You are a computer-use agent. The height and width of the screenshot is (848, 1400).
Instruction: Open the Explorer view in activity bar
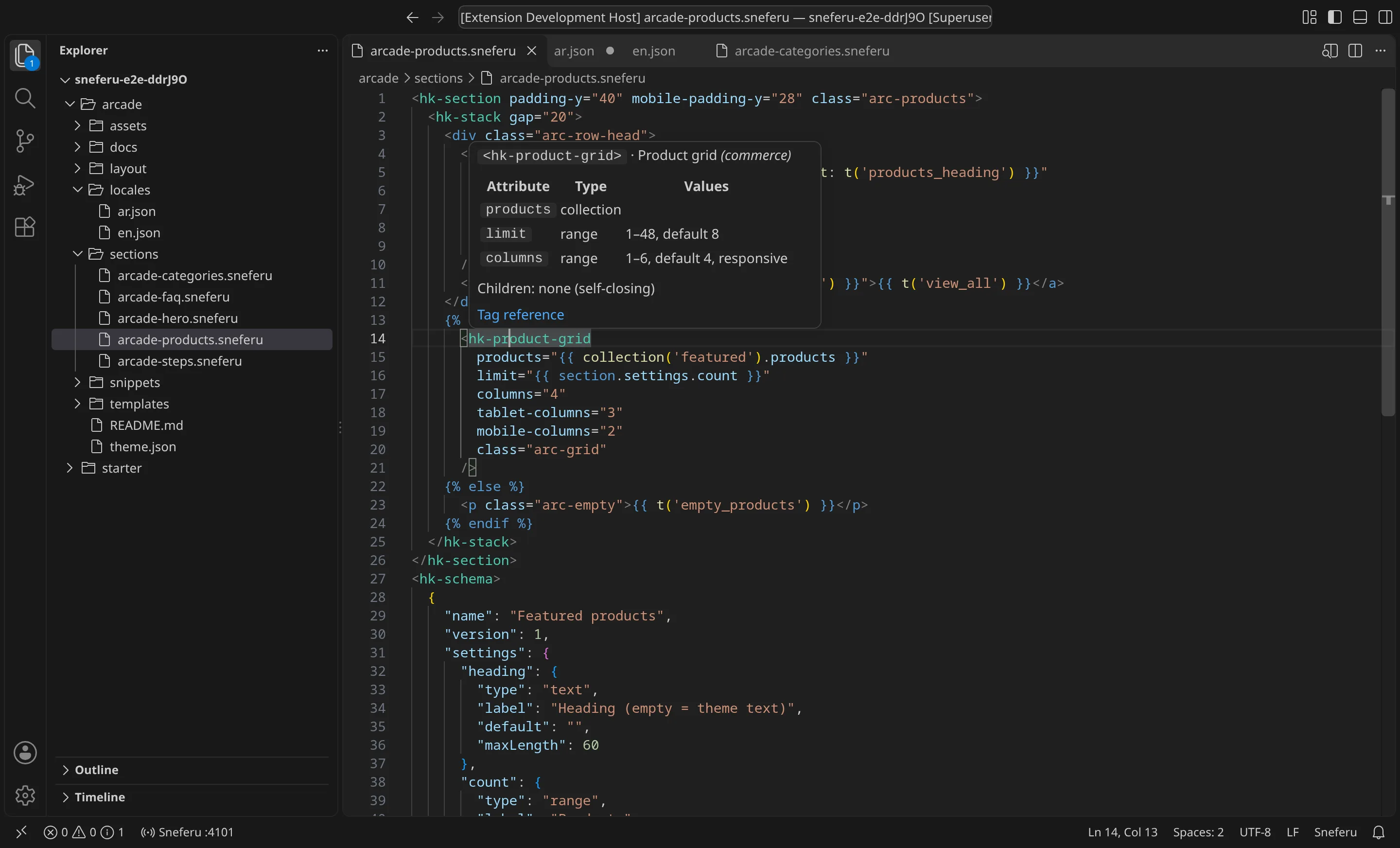(x=25, y=55)
